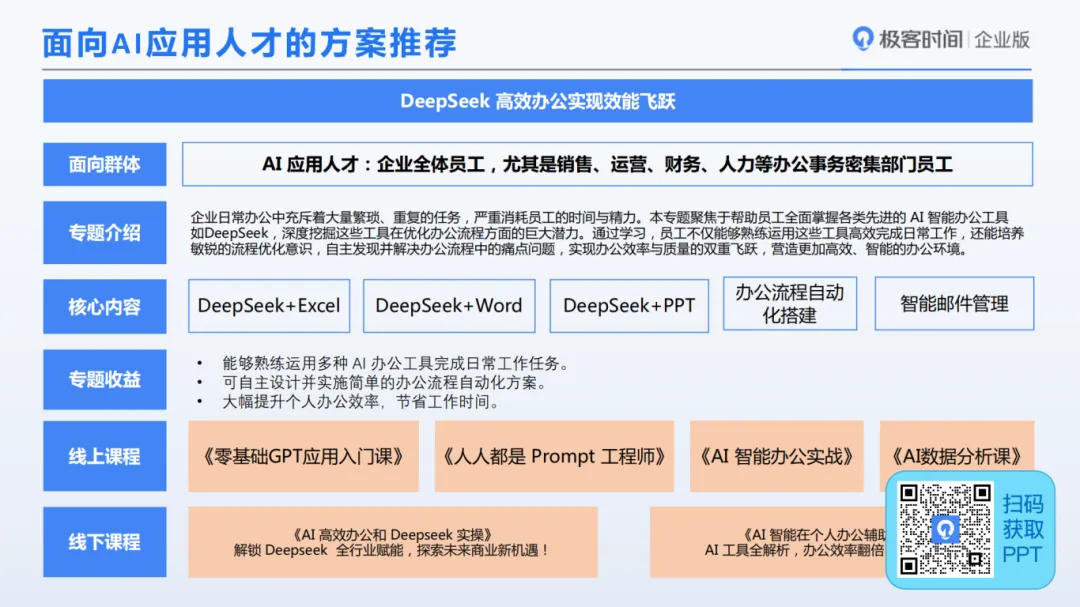Click the 智能邮件管理 box
This screenshot has height=607, width=1080.
tap(954, 304)
